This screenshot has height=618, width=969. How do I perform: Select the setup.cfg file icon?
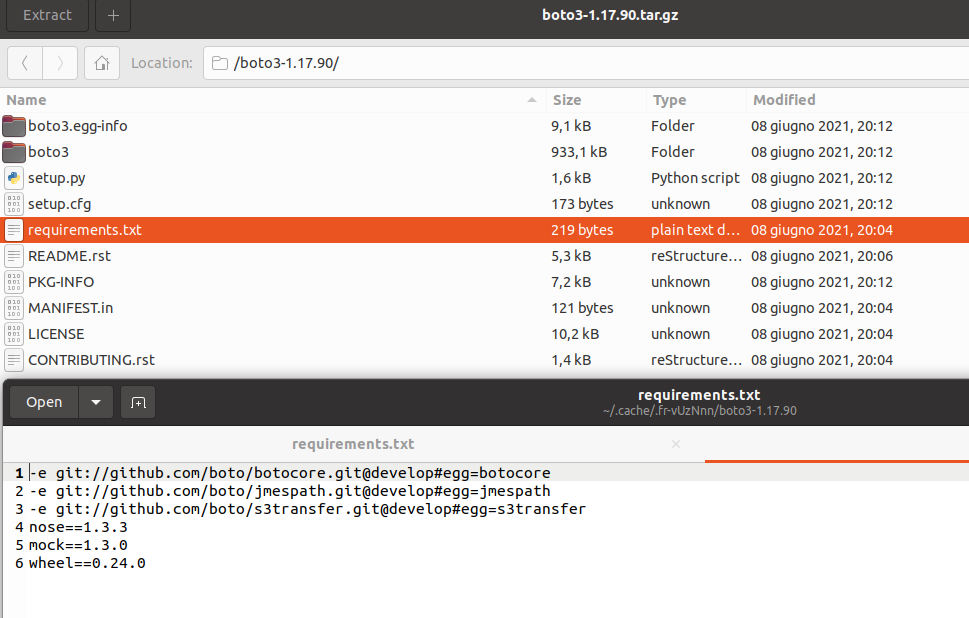[14, 204]
